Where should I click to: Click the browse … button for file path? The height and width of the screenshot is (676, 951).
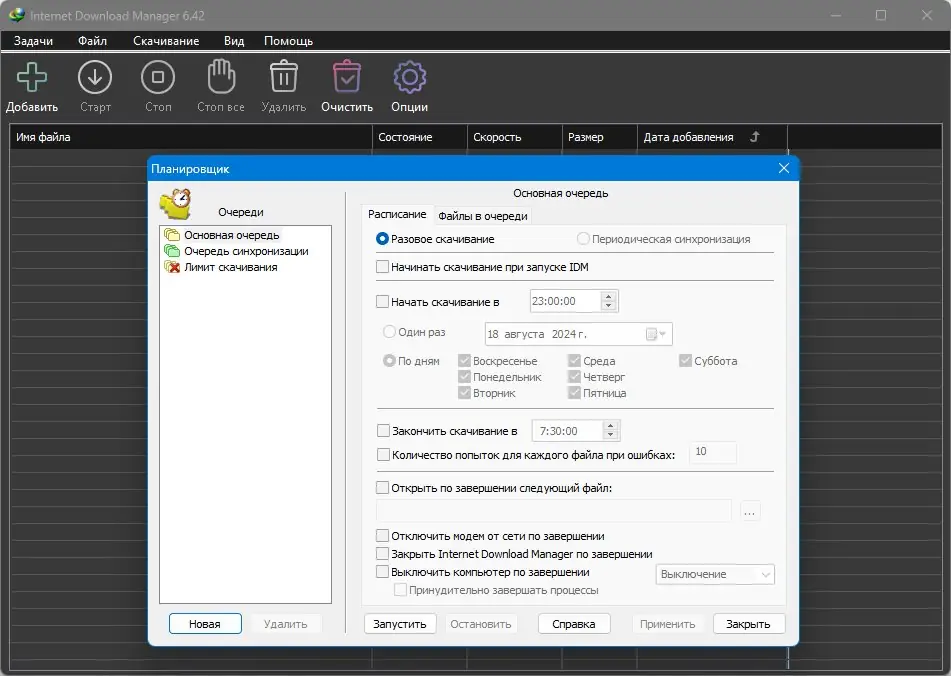click(x=750, y=512)
